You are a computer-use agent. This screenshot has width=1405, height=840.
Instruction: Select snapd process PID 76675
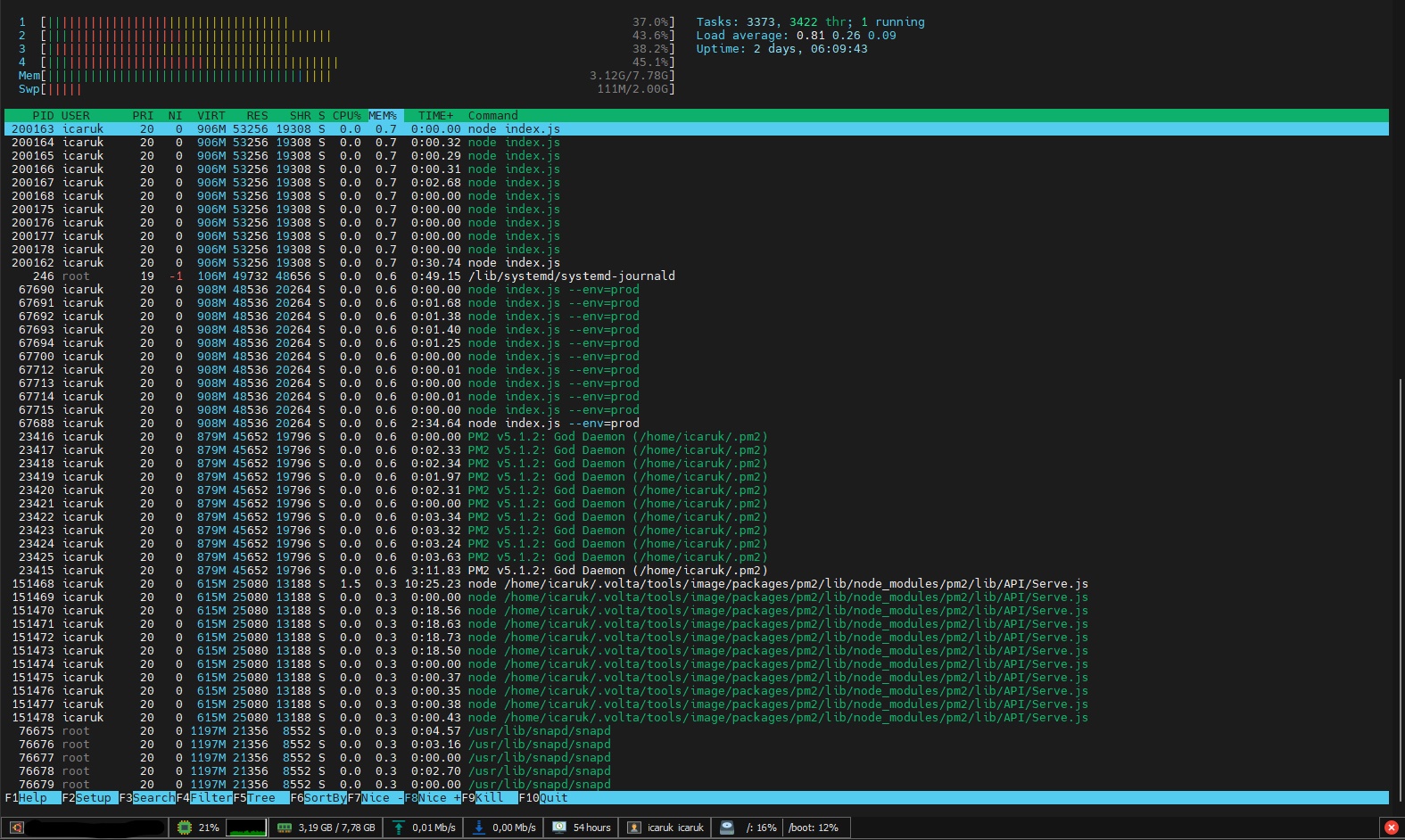697,731
